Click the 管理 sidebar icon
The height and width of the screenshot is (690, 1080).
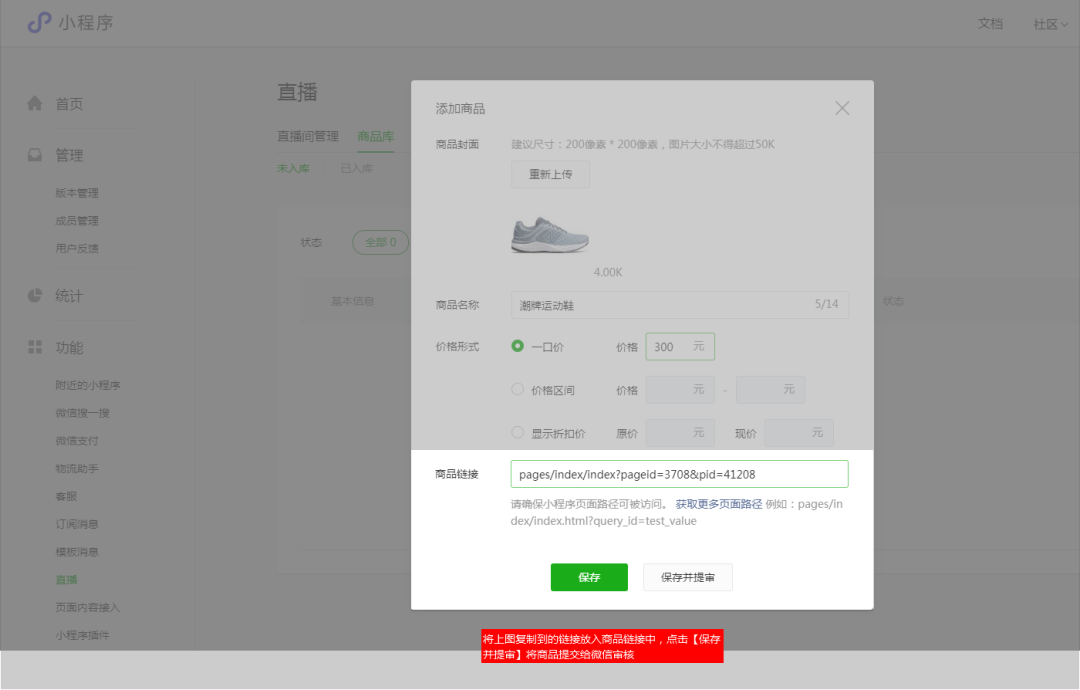36,154
